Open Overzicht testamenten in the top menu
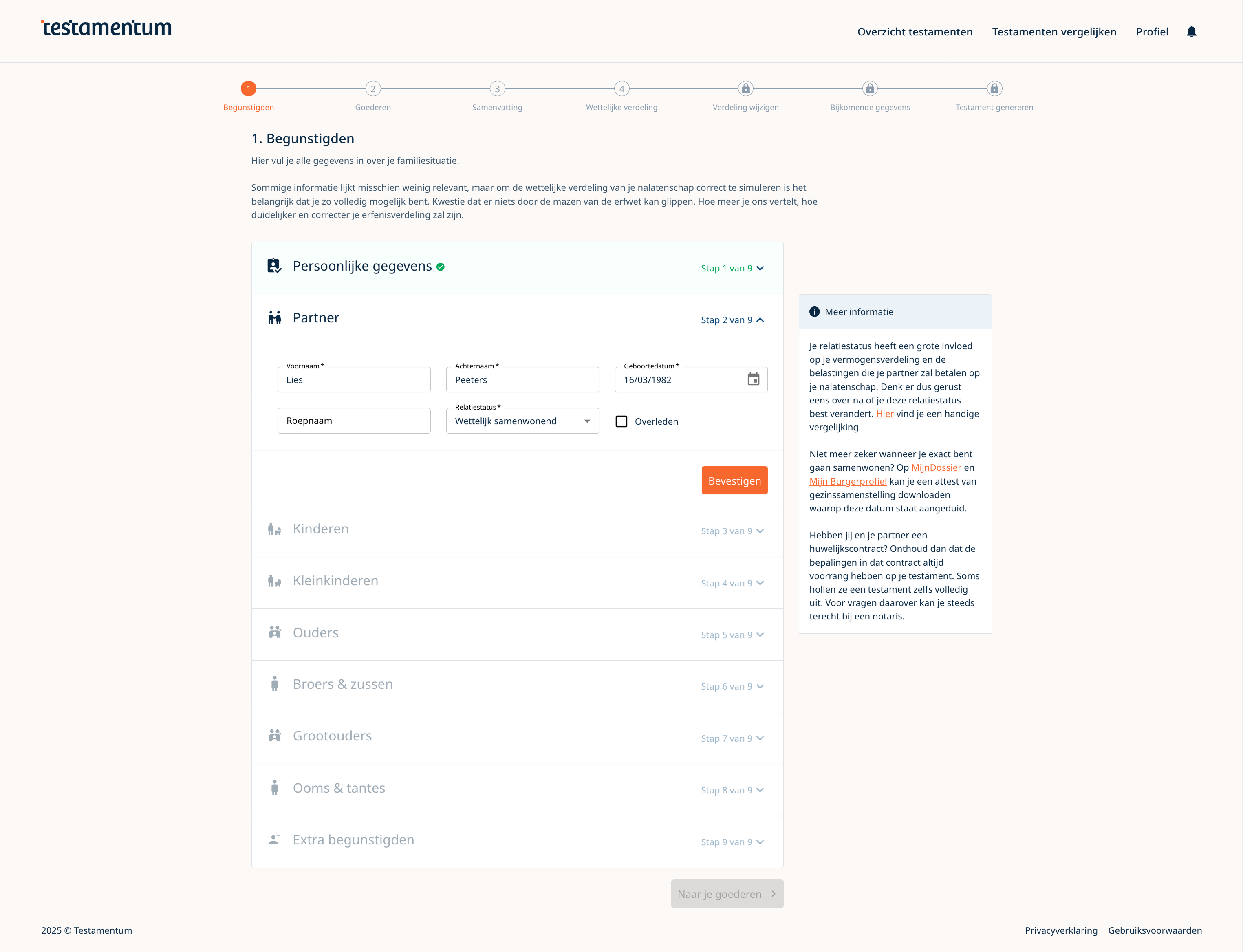The image size is (1243, 952). point(915,32)
